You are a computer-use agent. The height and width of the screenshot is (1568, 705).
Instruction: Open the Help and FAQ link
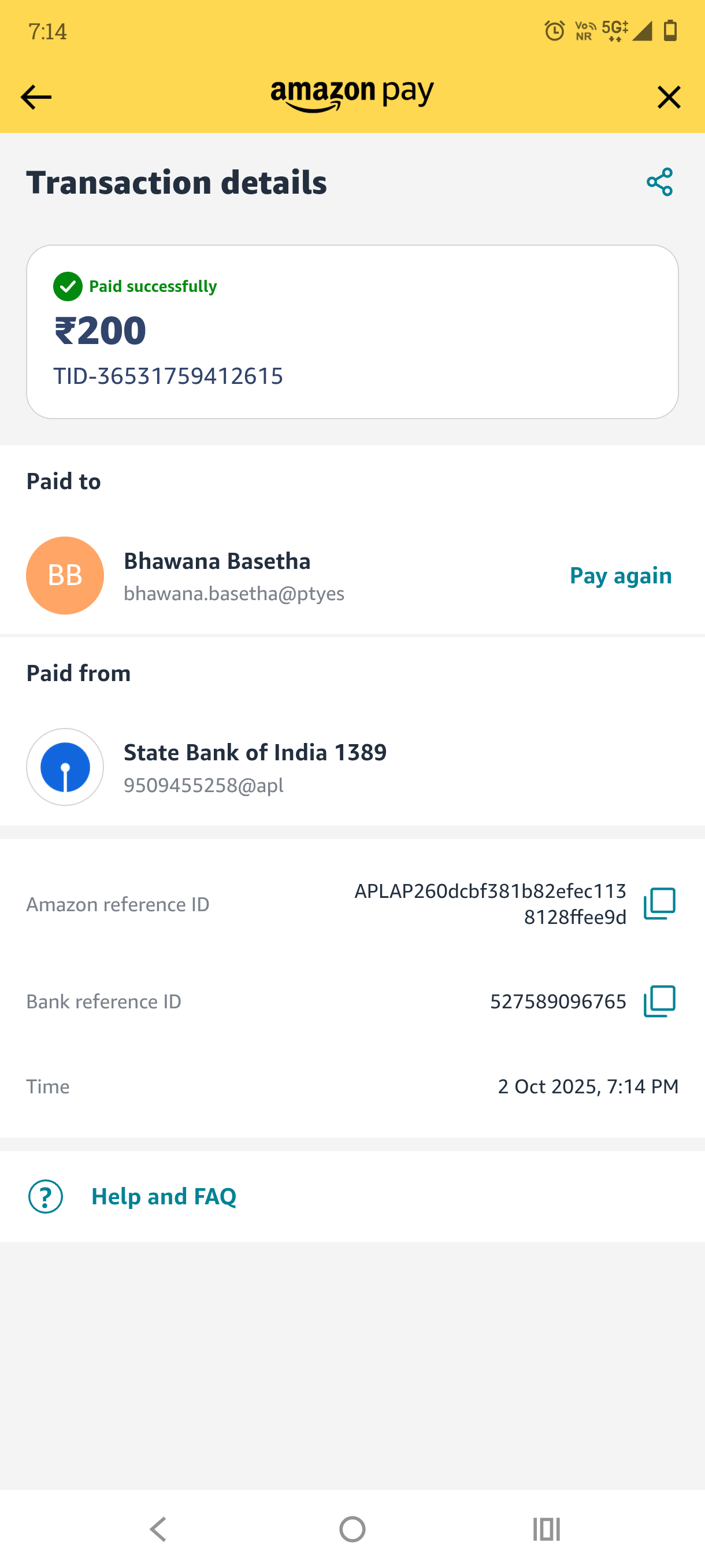(164, 1197)
